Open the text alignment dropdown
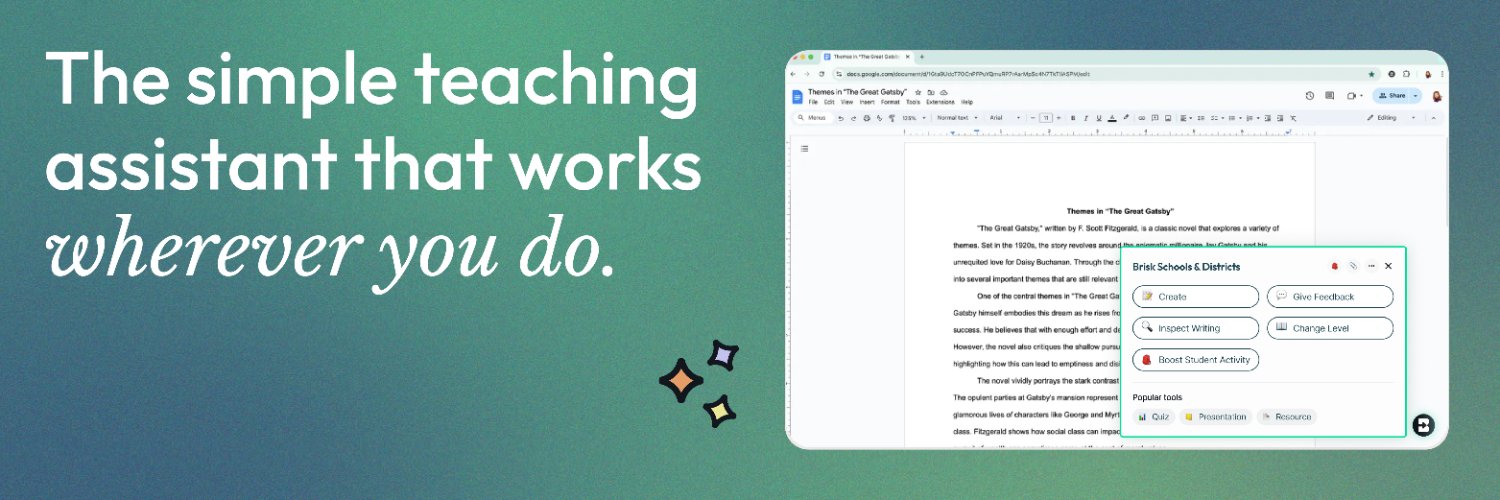Viewport: 1500px width, 500px height. [x=1186, y=118]
